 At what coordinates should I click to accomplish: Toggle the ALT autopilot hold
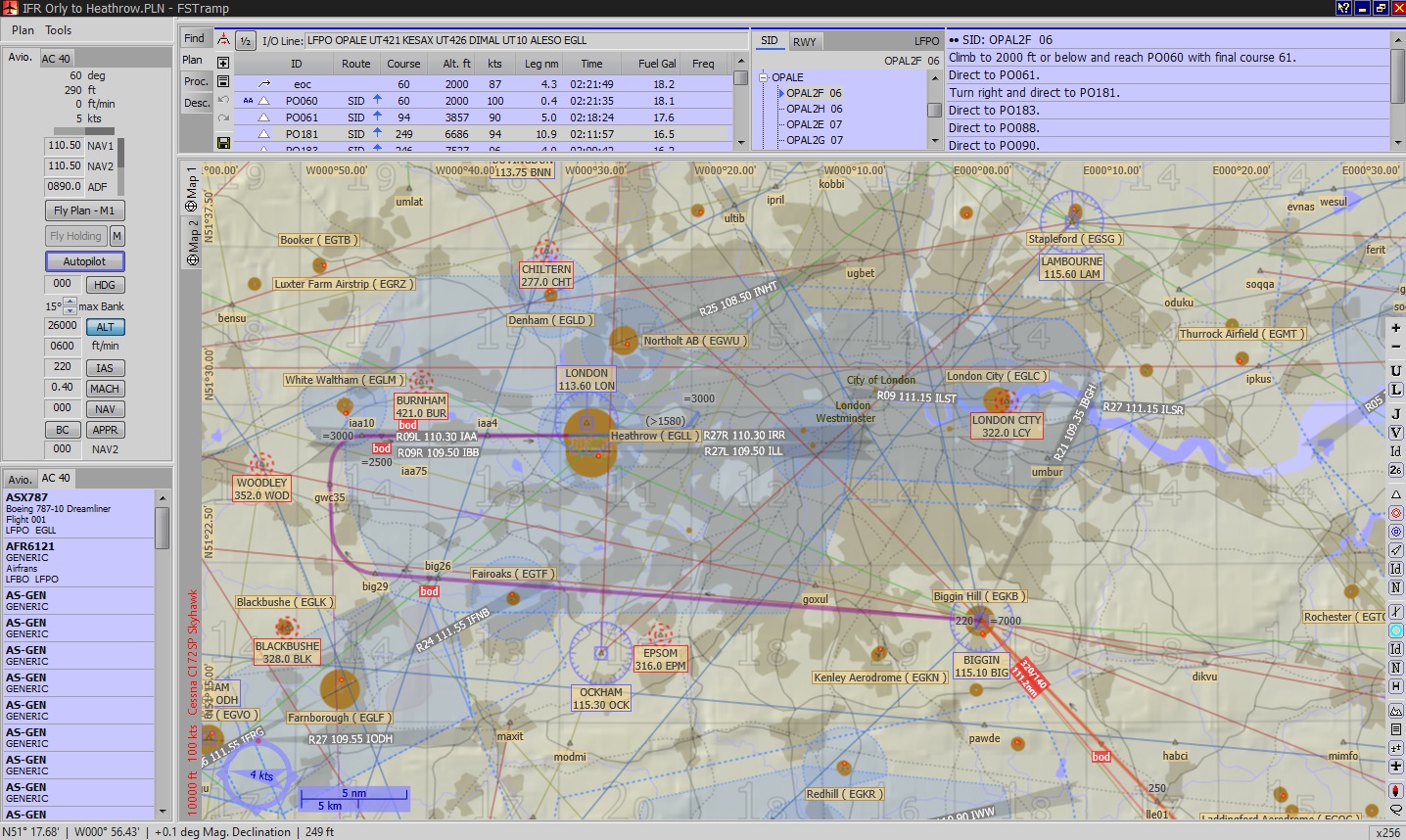point(105,327)
